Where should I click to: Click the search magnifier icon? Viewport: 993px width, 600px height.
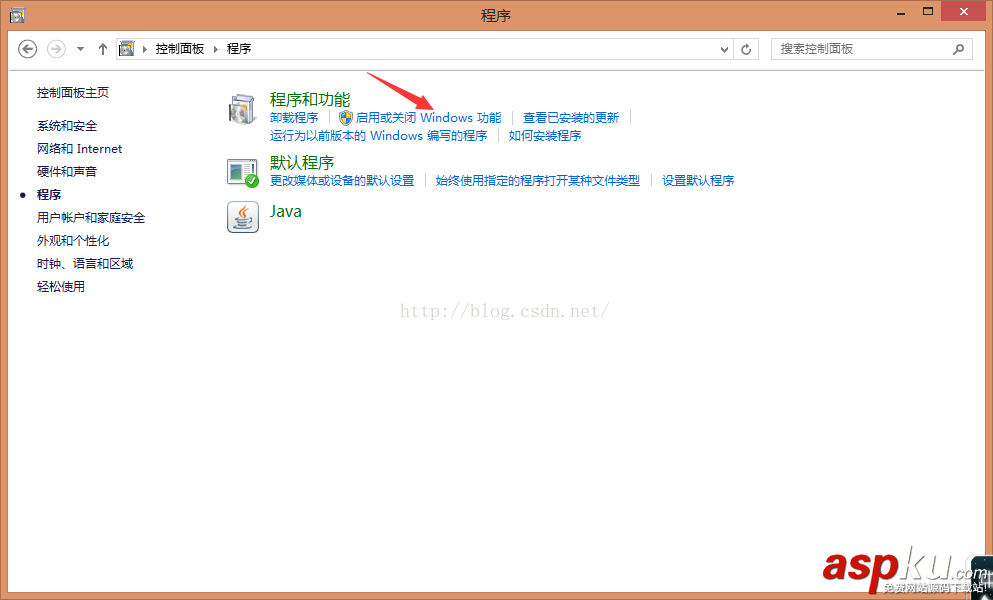click(x=958, y=48)
